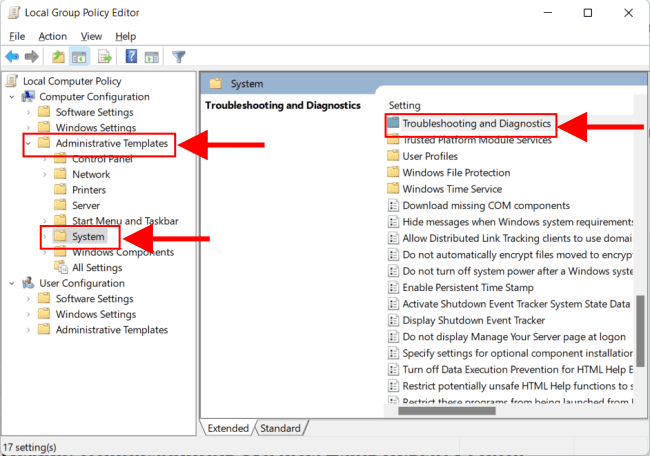The width and height of the screenshot is (650, 456).
Task: Expand the Network node chevron
Action: pyautogui.click(x=45, y=175)
